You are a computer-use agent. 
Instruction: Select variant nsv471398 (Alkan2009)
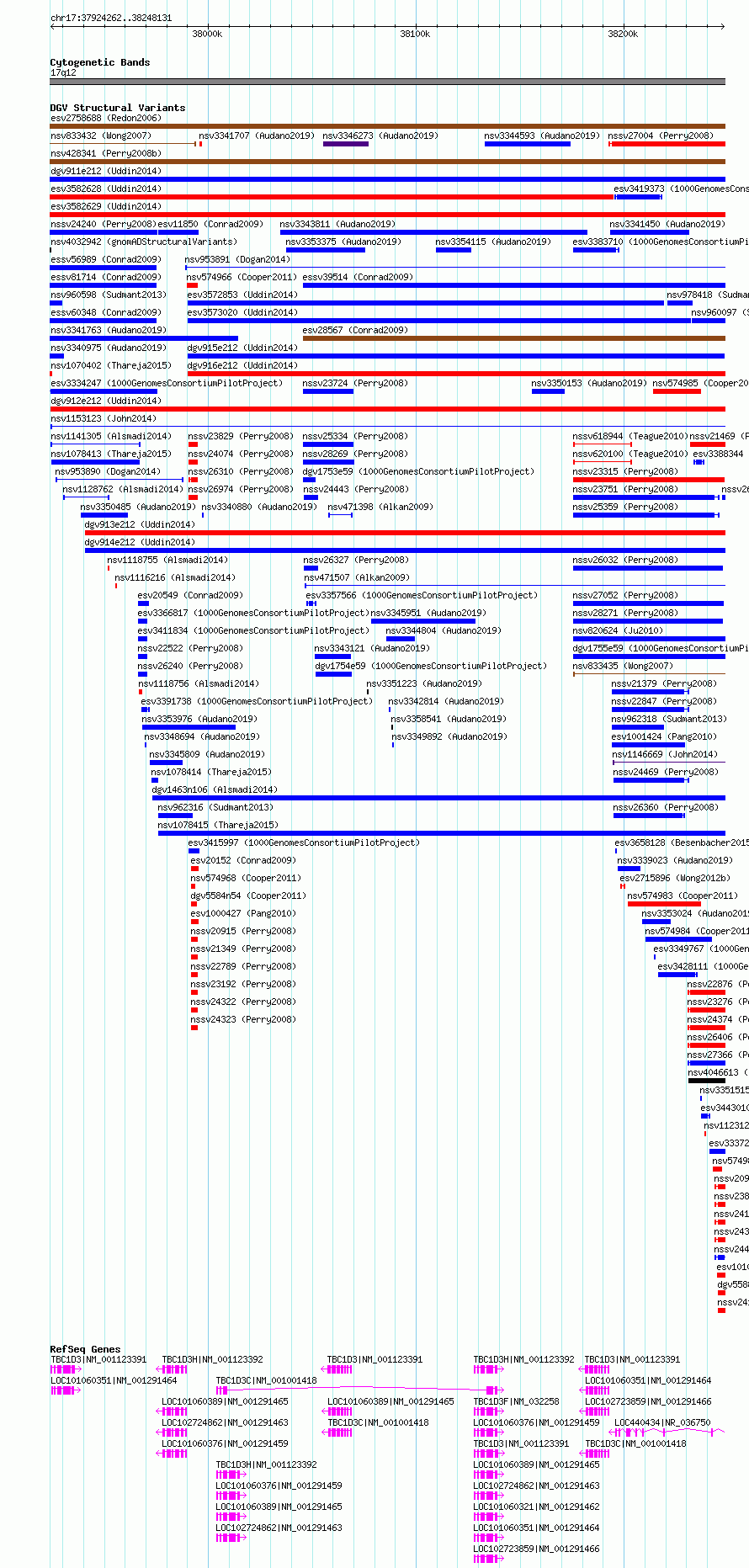[380, 507]
